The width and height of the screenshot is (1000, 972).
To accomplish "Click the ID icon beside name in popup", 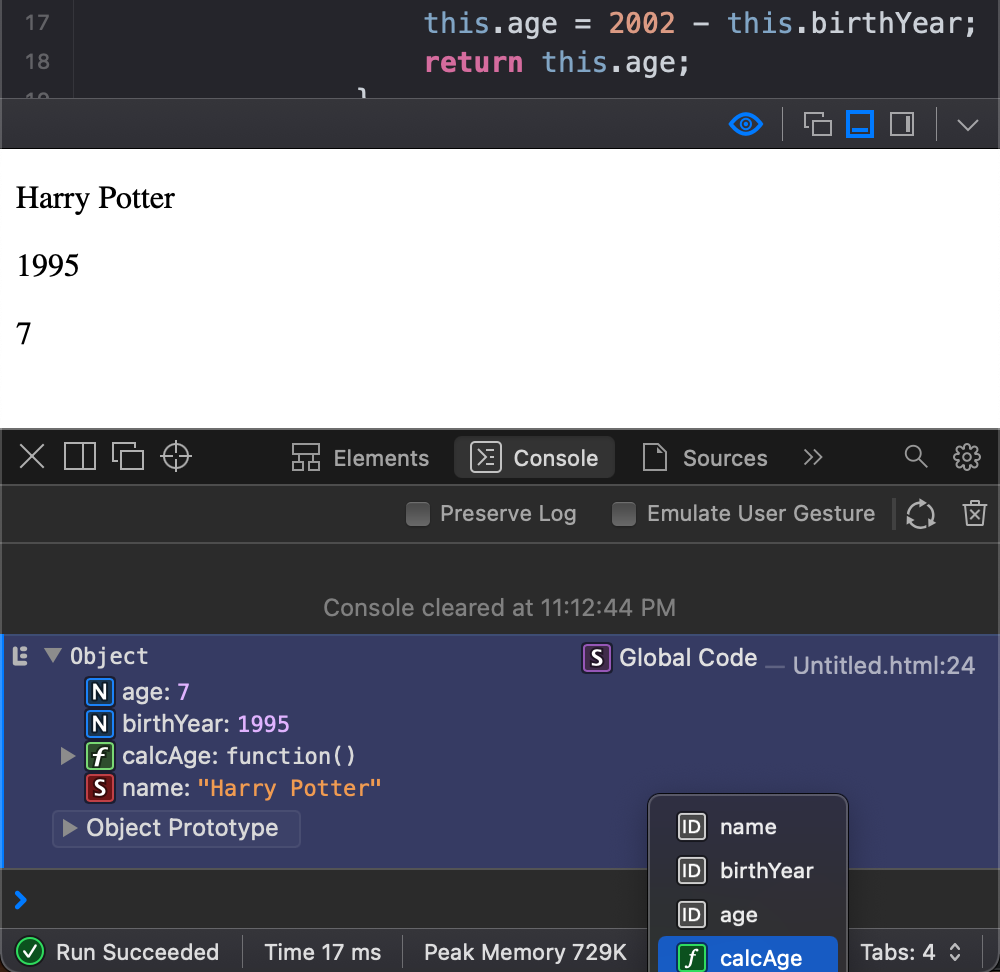I will 691,827.
